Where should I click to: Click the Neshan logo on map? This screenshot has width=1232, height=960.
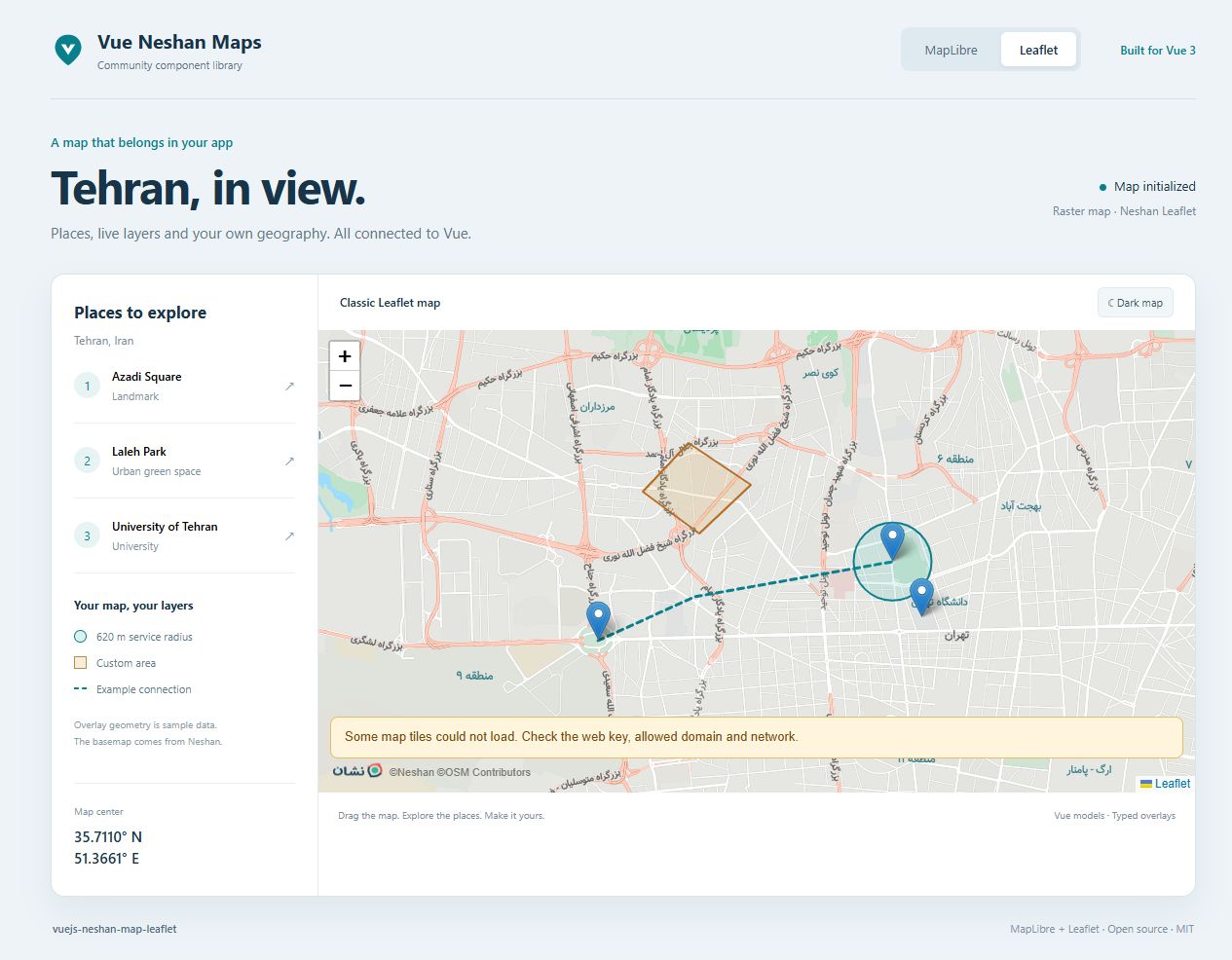pos(357,771)
